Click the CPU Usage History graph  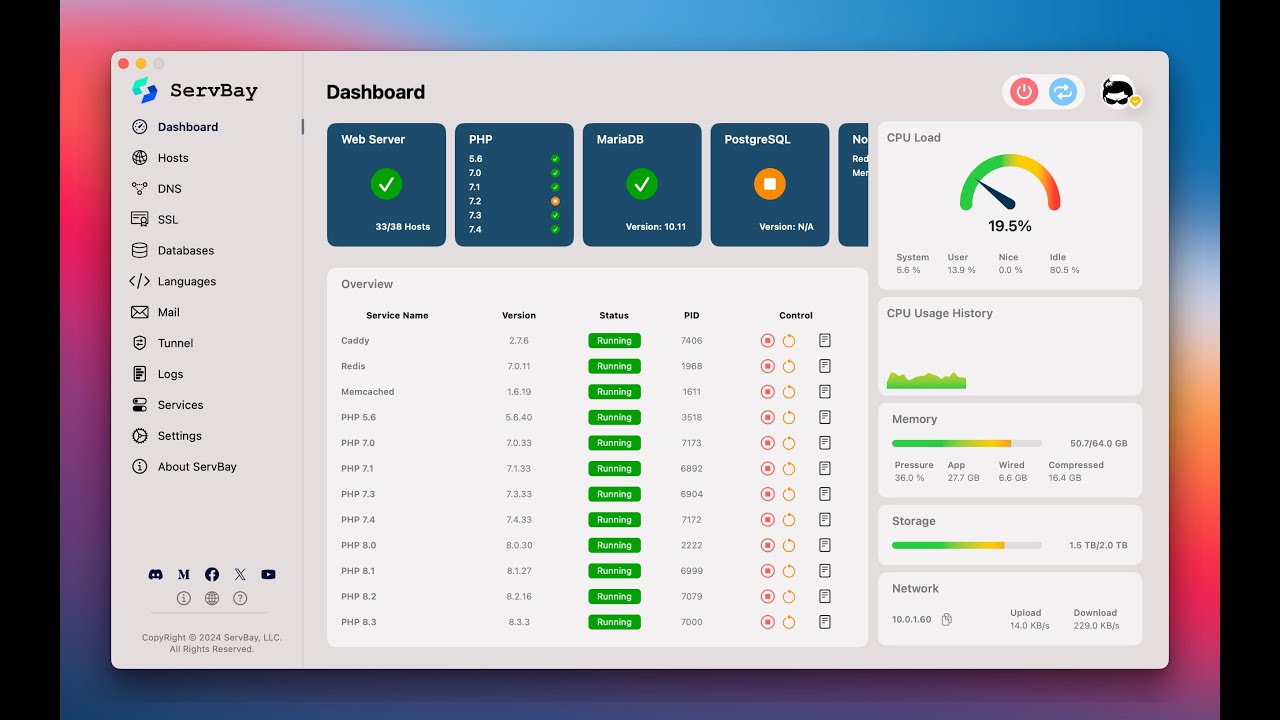pyautogui.click(x=927, y=380)
